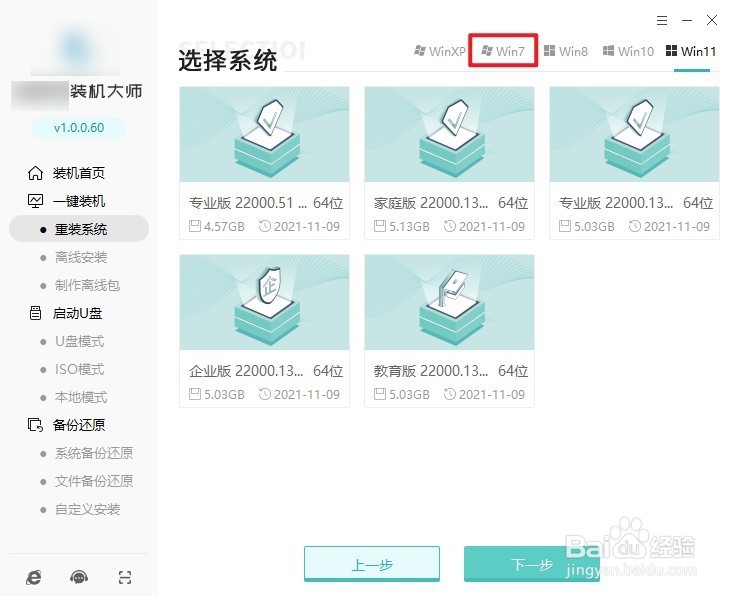Open 备份还原 section
This screenshot has width=737, height=596.
[78, 425]
